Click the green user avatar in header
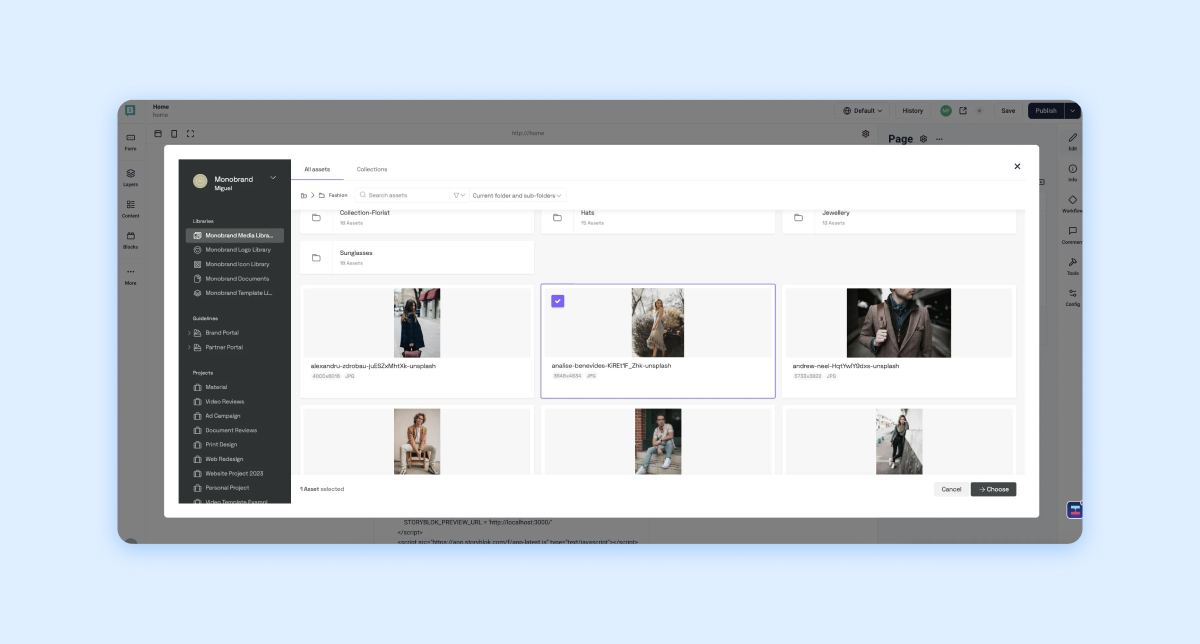 click(945, 111)
